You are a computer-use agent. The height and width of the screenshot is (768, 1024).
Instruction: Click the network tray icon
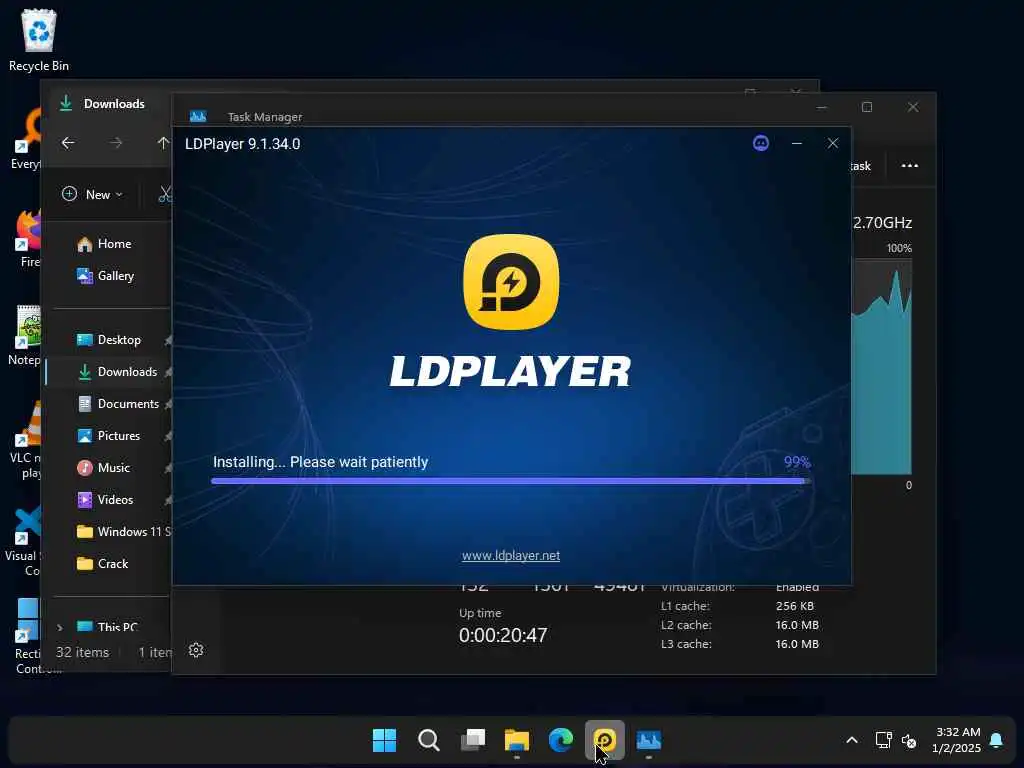pos(883,740)
